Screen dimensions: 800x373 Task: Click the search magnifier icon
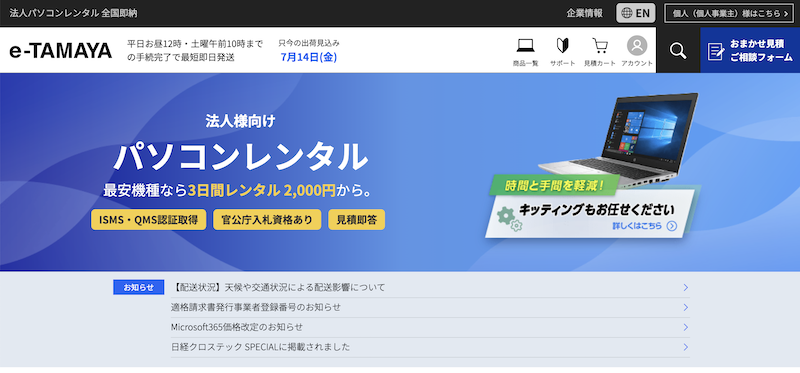[678, 51]
